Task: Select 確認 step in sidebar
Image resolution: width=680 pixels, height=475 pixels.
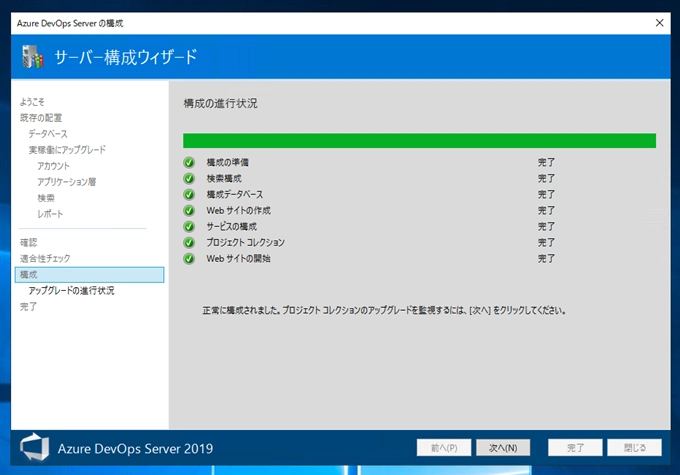Action: click(29, 242)
